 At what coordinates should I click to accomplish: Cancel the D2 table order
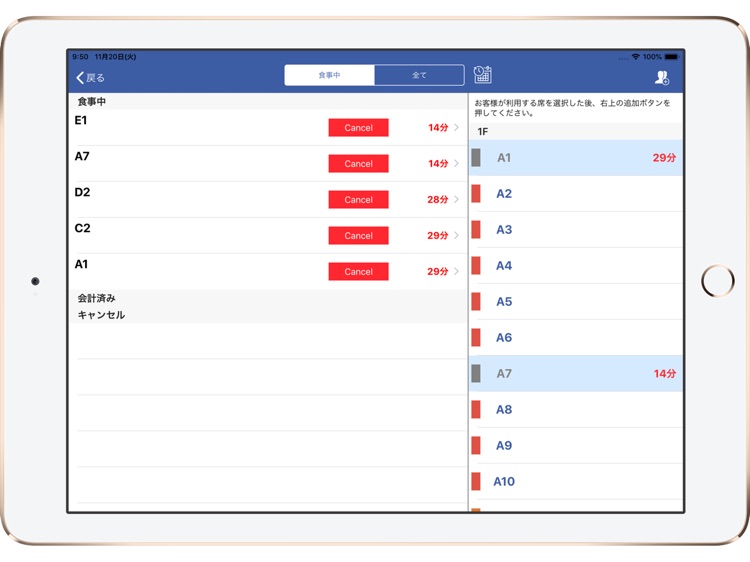click(x=358, y=199)
